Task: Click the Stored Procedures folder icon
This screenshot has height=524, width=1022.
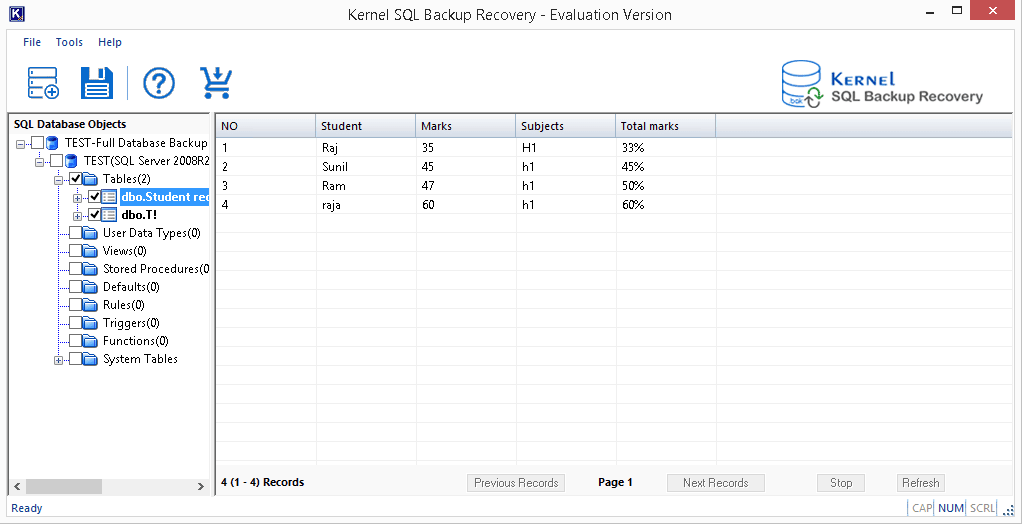Action: pos(90,269)
